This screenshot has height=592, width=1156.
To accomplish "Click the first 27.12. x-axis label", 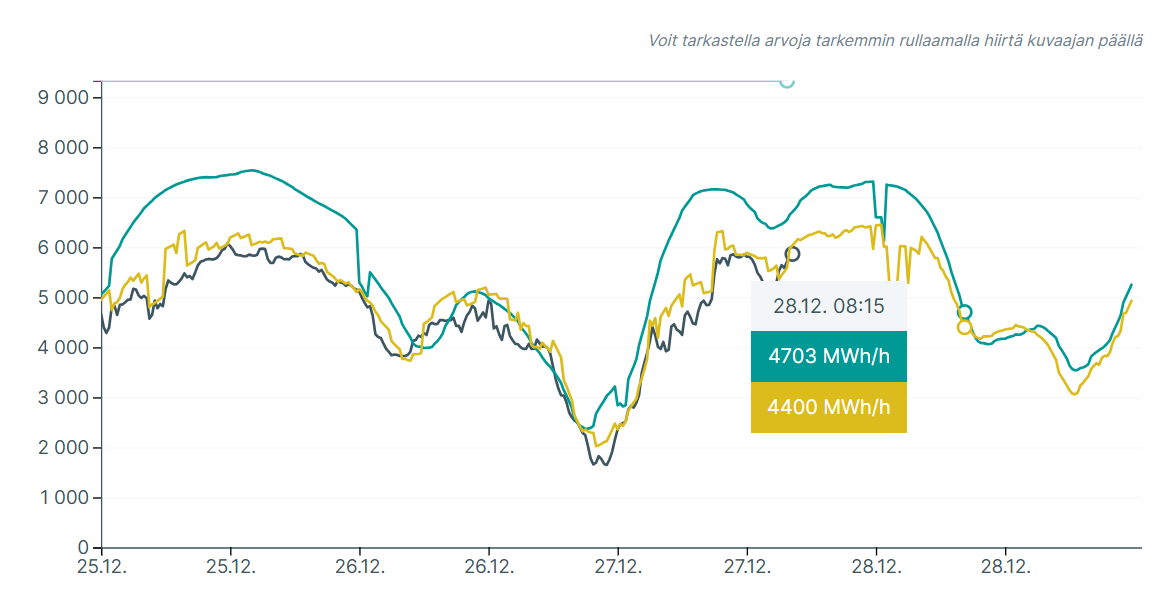I will pos(618,567).
